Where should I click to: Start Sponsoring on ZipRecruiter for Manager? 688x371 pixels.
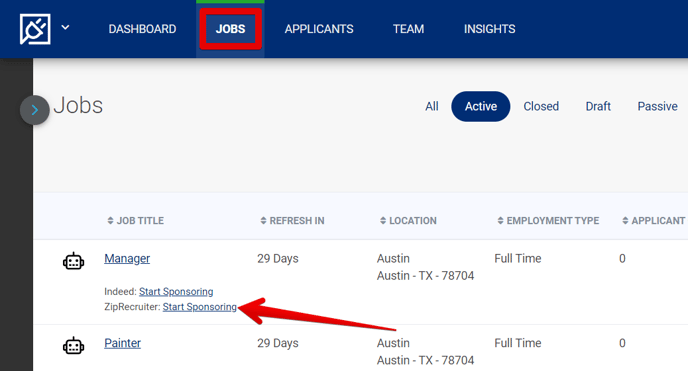click(x=200, y=307)
